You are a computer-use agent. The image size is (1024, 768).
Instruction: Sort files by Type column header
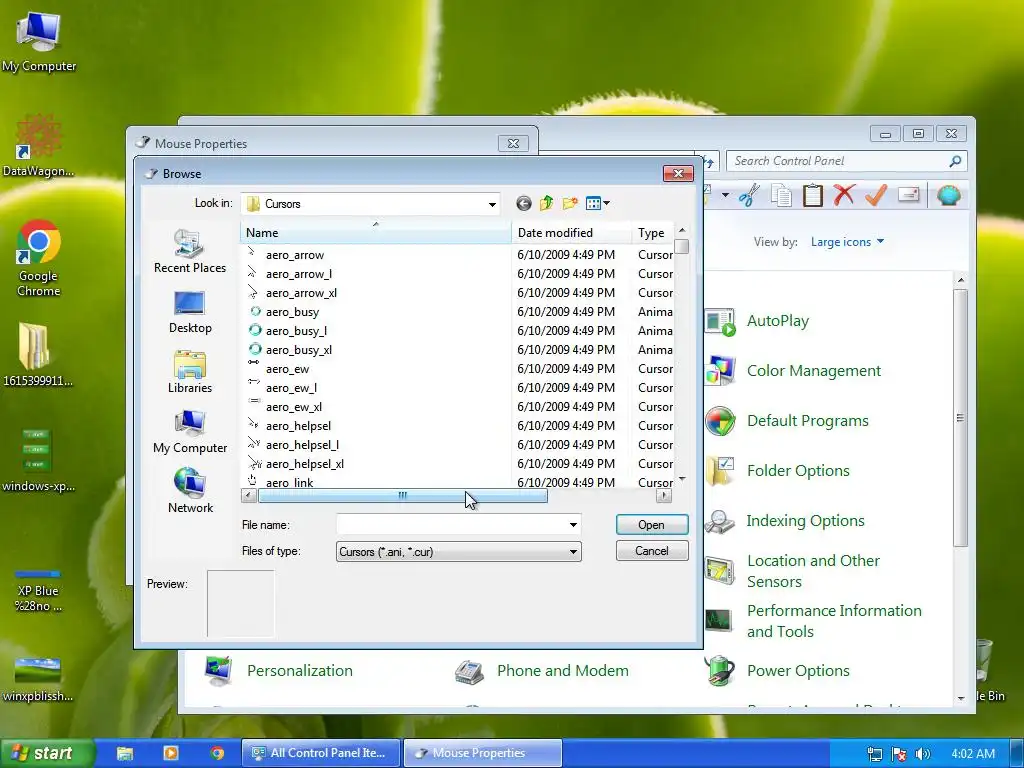(651, 232)
